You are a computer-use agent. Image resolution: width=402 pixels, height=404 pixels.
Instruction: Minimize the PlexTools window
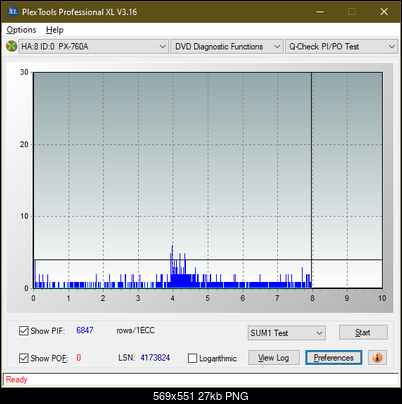coord(320,12)
